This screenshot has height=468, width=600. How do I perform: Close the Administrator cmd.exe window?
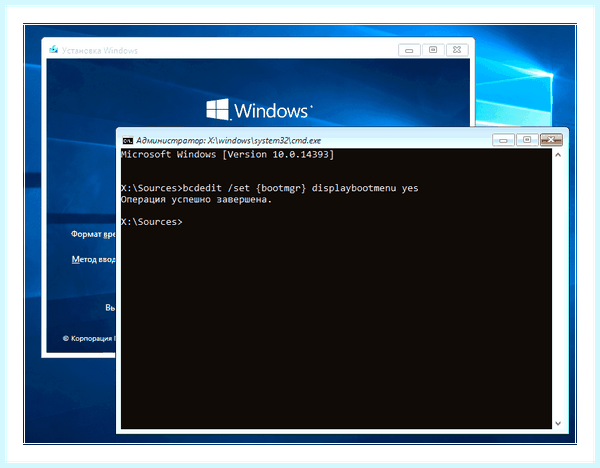pos(551,140)
